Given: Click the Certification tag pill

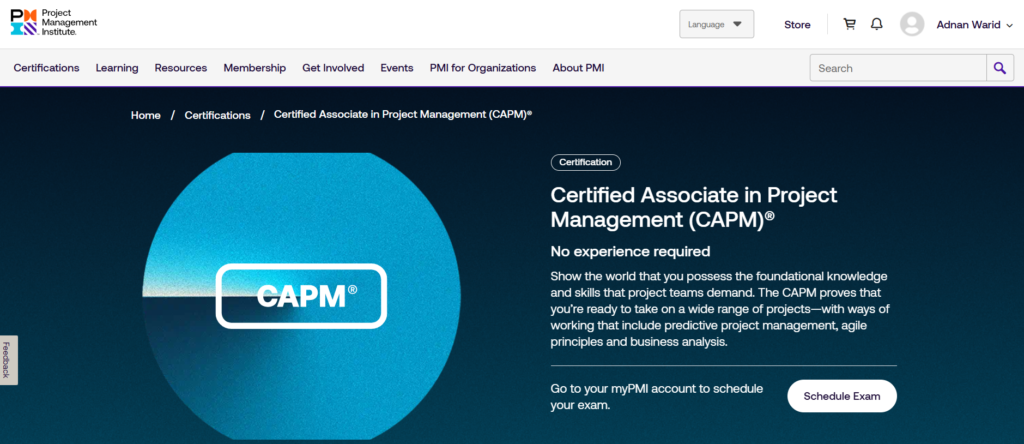Looking at the screenshot, I should coord(586,162).
